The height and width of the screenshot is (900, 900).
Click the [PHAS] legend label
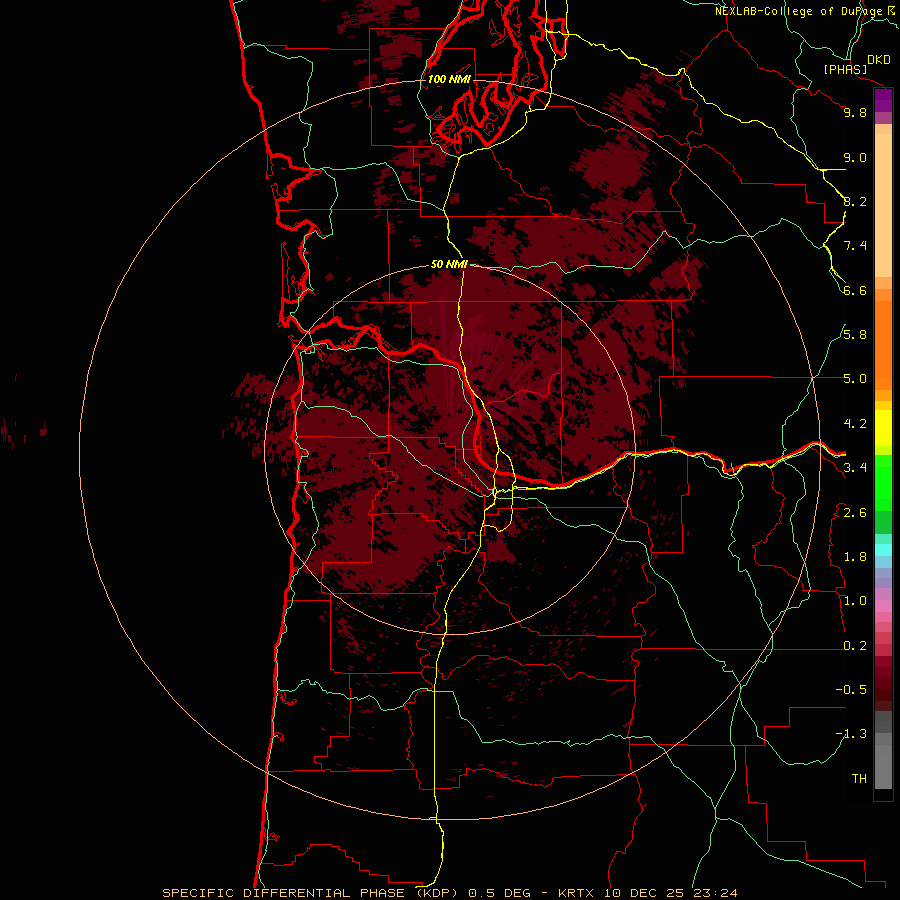click(845, 69)
